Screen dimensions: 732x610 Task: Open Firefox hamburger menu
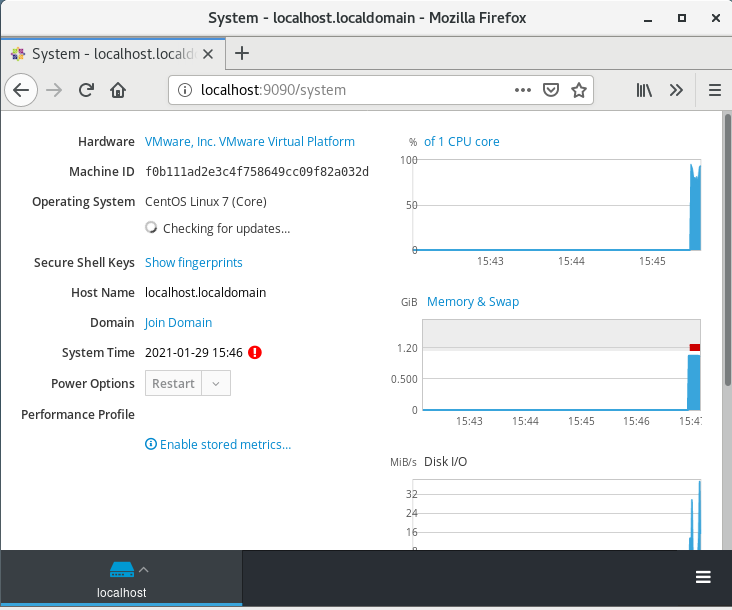(714, 90)
